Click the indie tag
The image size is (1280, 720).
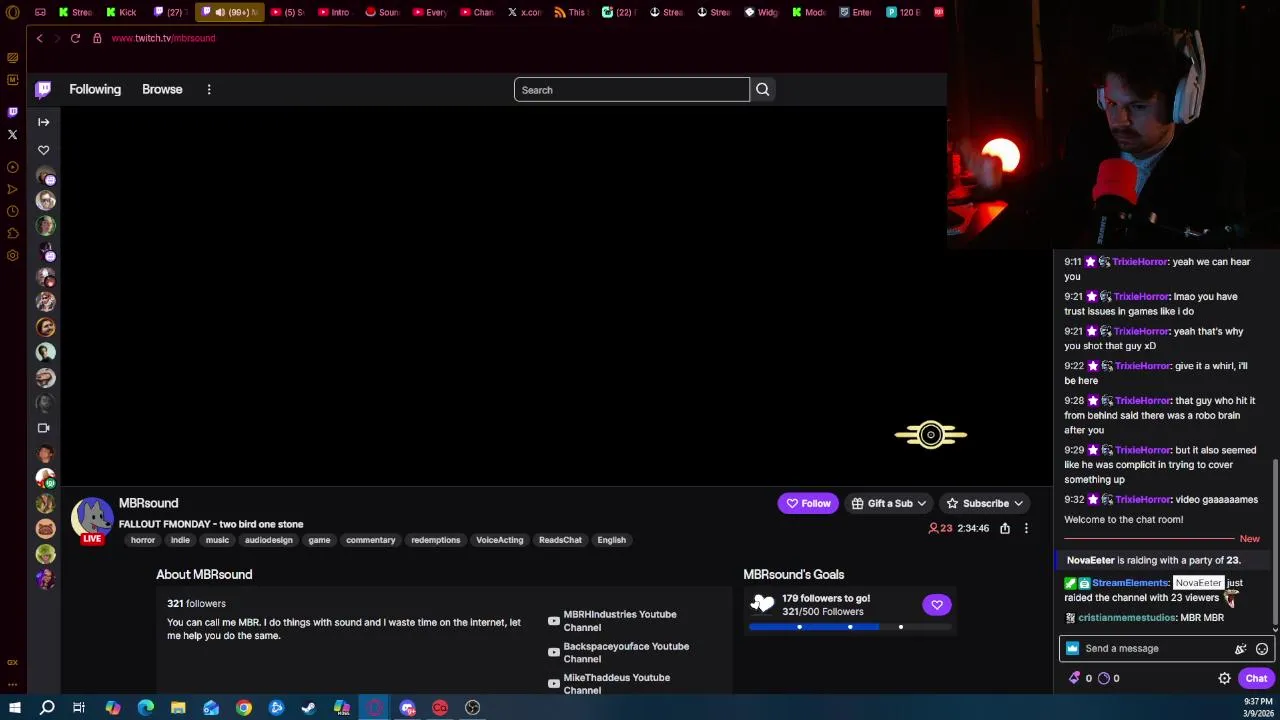[x=180, y=540]
